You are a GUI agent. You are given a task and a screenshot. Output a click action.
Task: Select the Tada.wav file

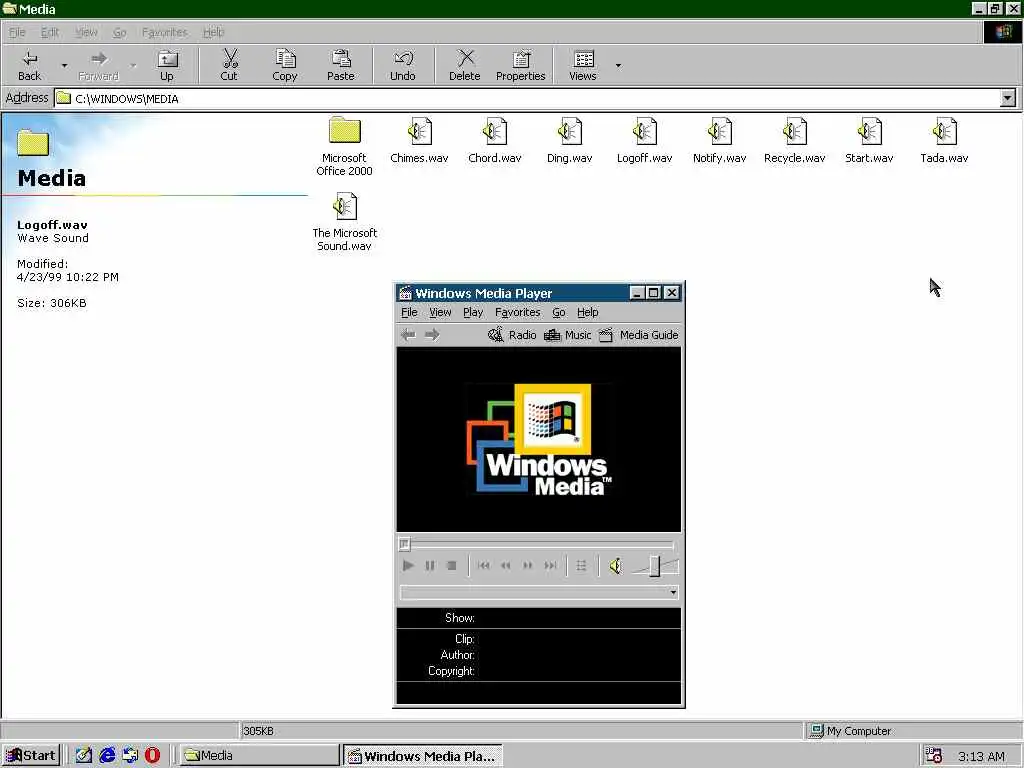(x=944, y=140)
